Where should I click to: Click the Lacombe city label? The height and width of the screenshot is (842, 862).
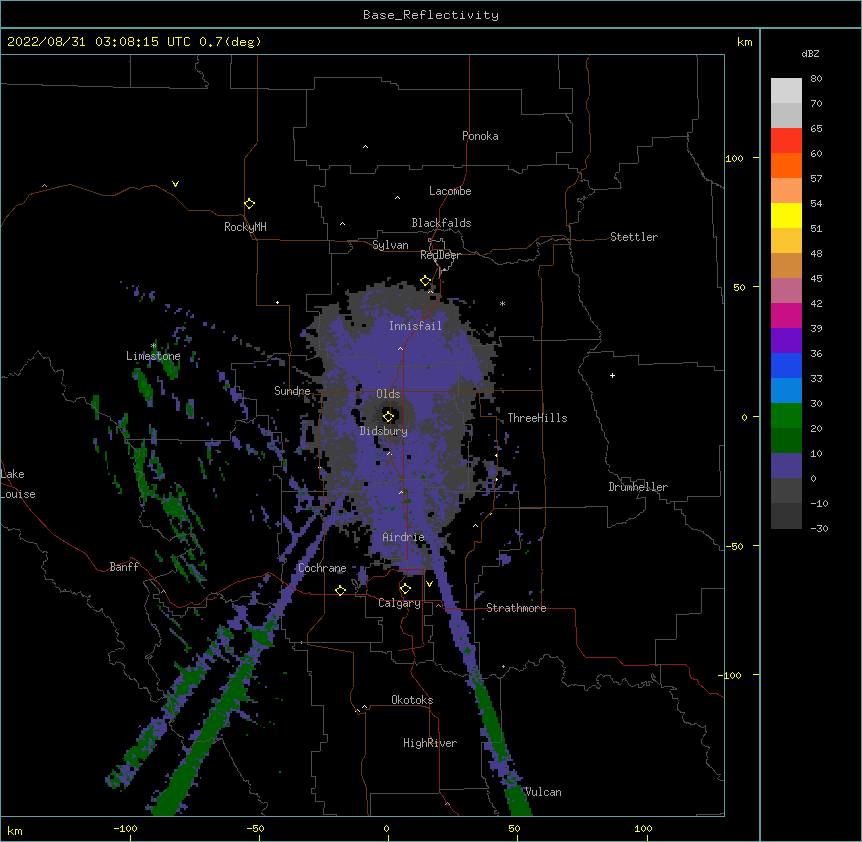click(x=450, y=191)
